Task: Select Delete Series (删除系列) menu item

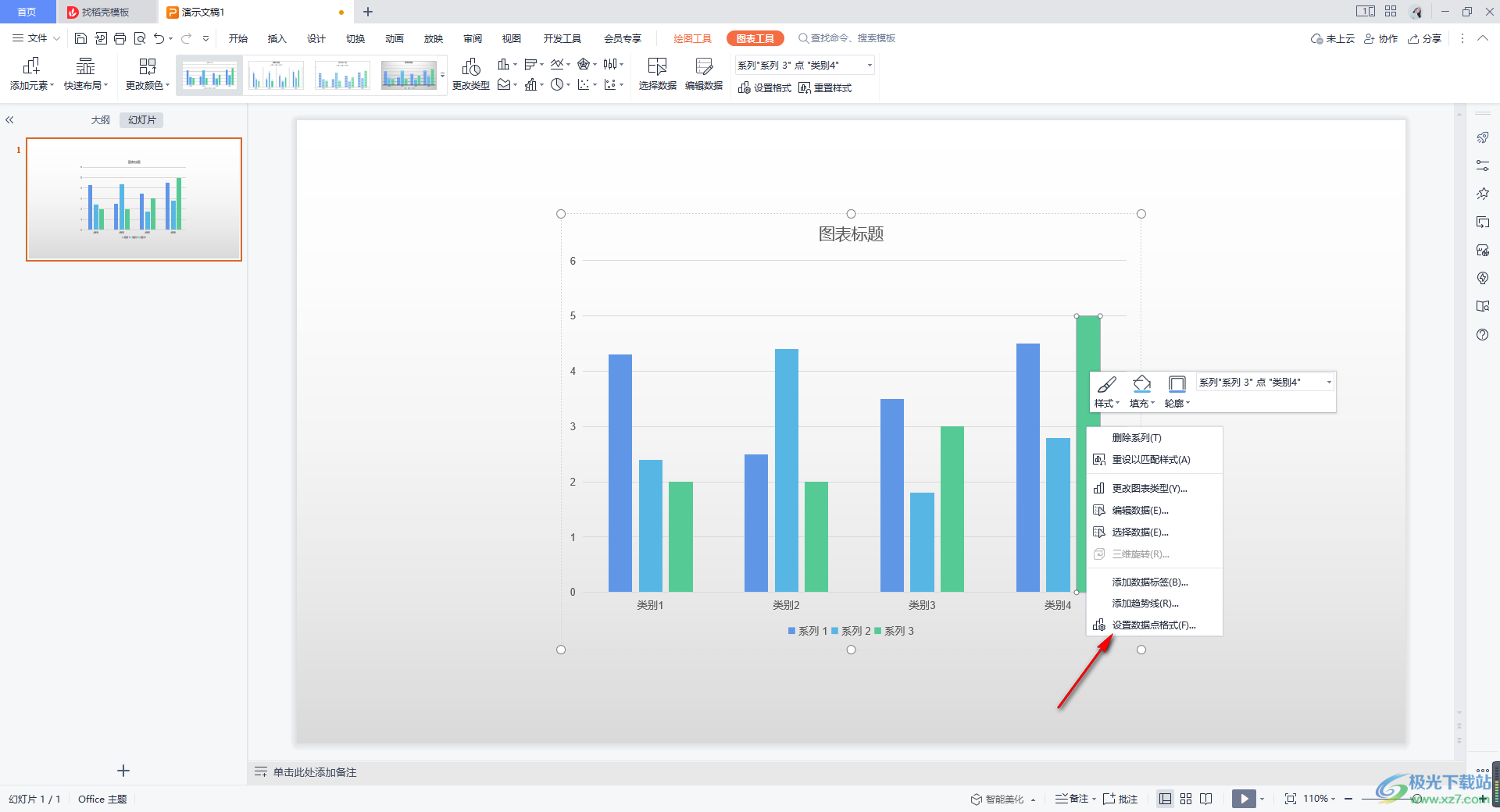Action: click(1154, 438)
